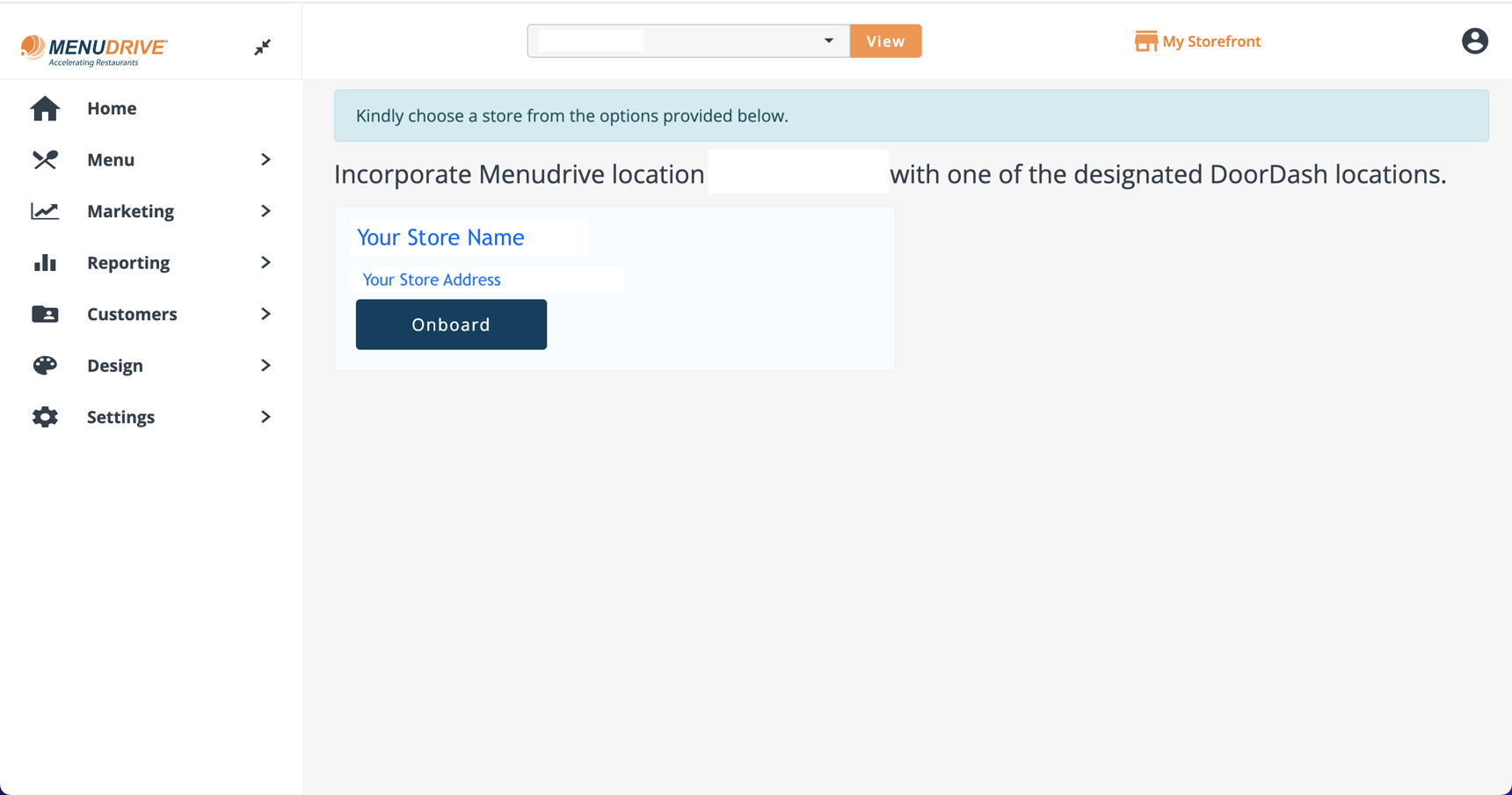Image resolution: width=1512 pixels, height=795 pixels.
Task: Click the Settings gear icon
Action: 45,417
